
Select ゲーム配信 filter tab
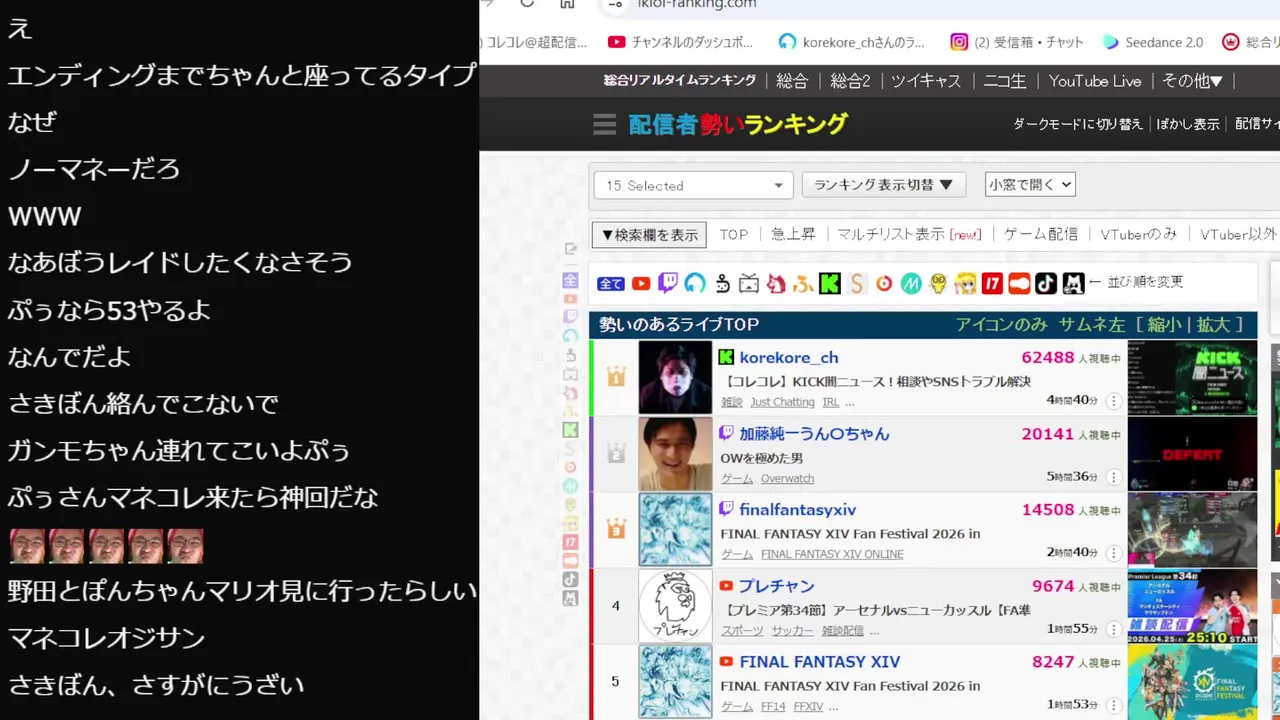coord(1041,234)
